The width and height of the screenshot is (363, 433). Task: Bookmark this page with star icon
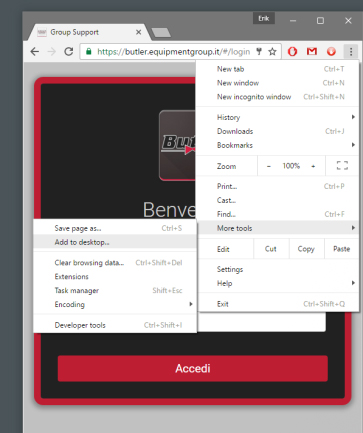point(272,52)
